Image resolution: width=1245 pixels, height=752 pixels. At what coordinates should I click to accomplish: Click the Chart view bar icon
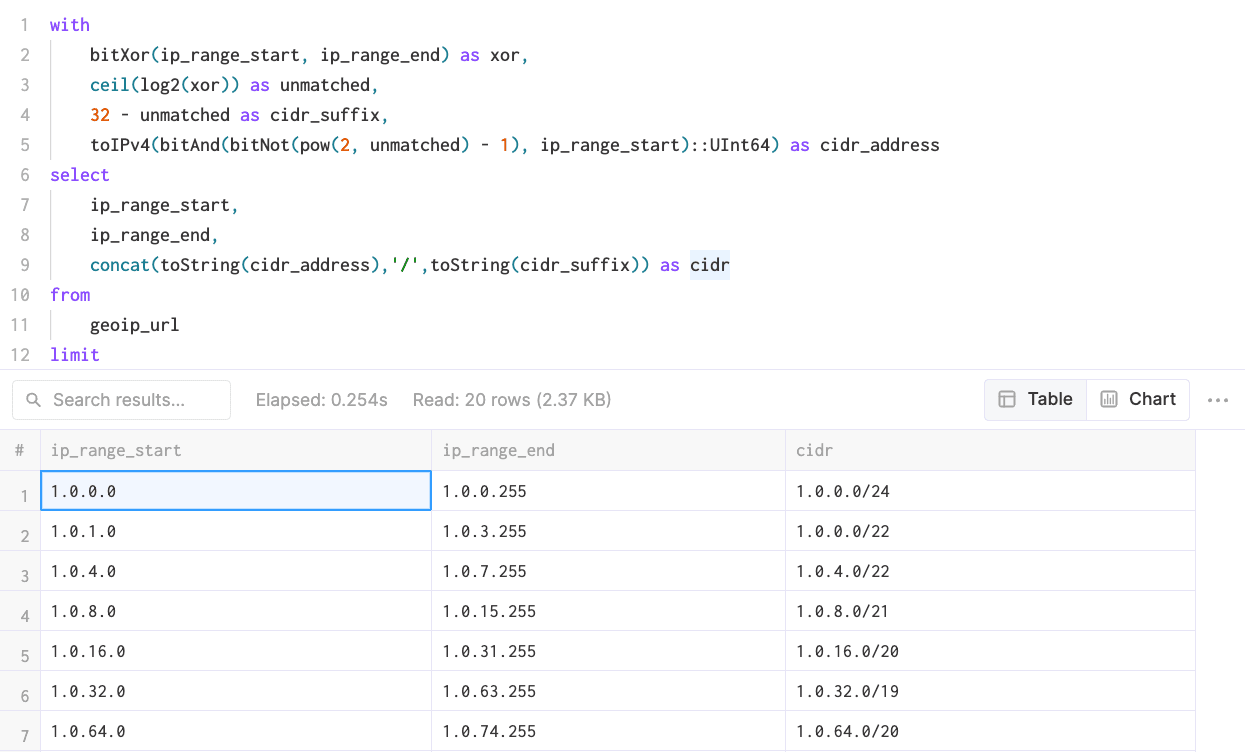1108,399
